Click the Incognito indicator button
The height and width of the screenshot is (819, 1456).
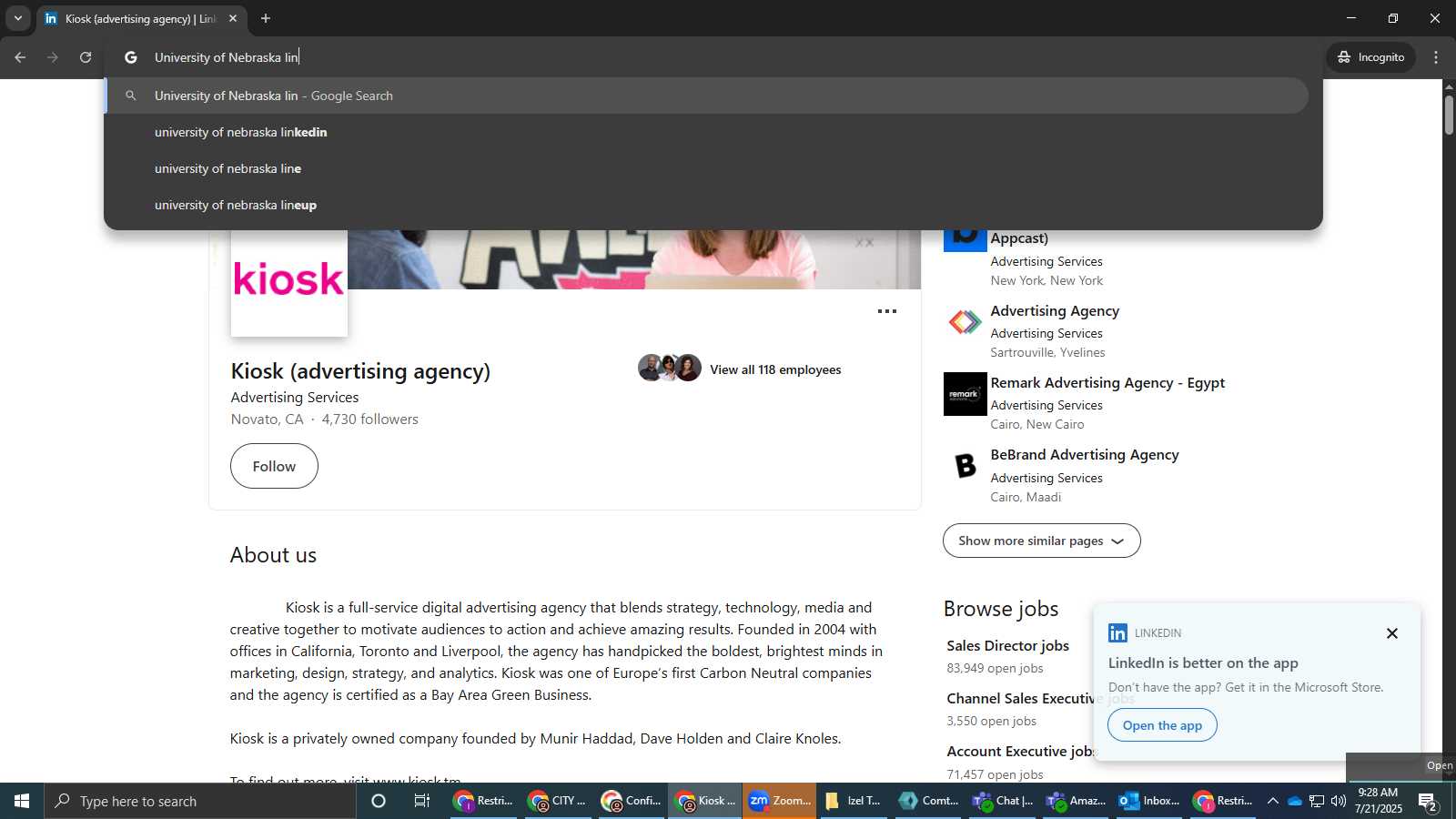[x=1370, y=57]
